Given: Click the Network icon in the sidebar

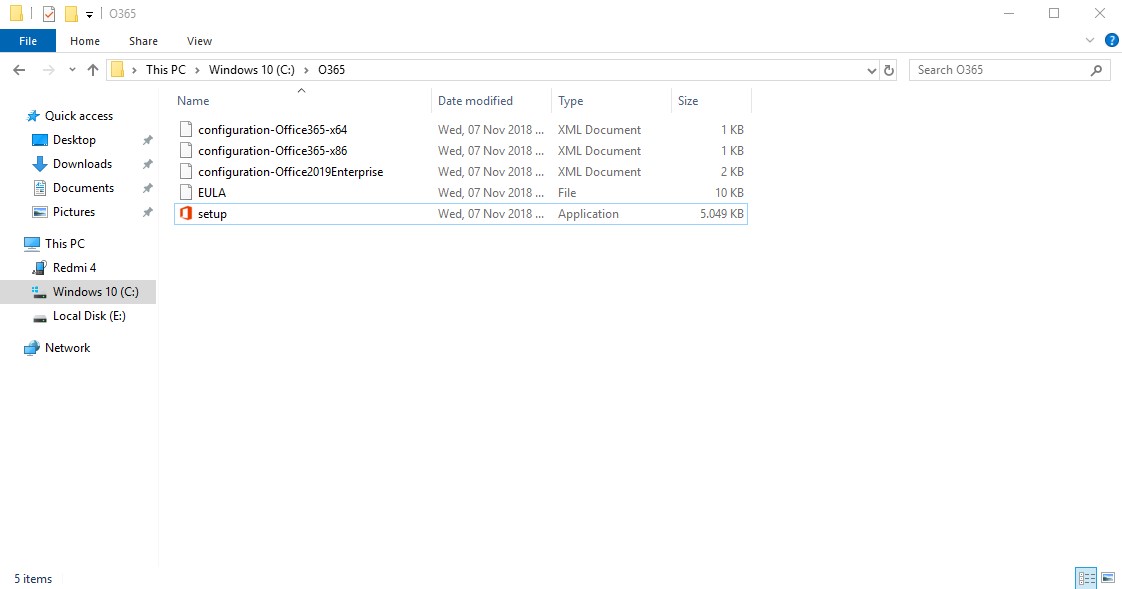Looking at the screenshot, I should [x=31, y=348].
